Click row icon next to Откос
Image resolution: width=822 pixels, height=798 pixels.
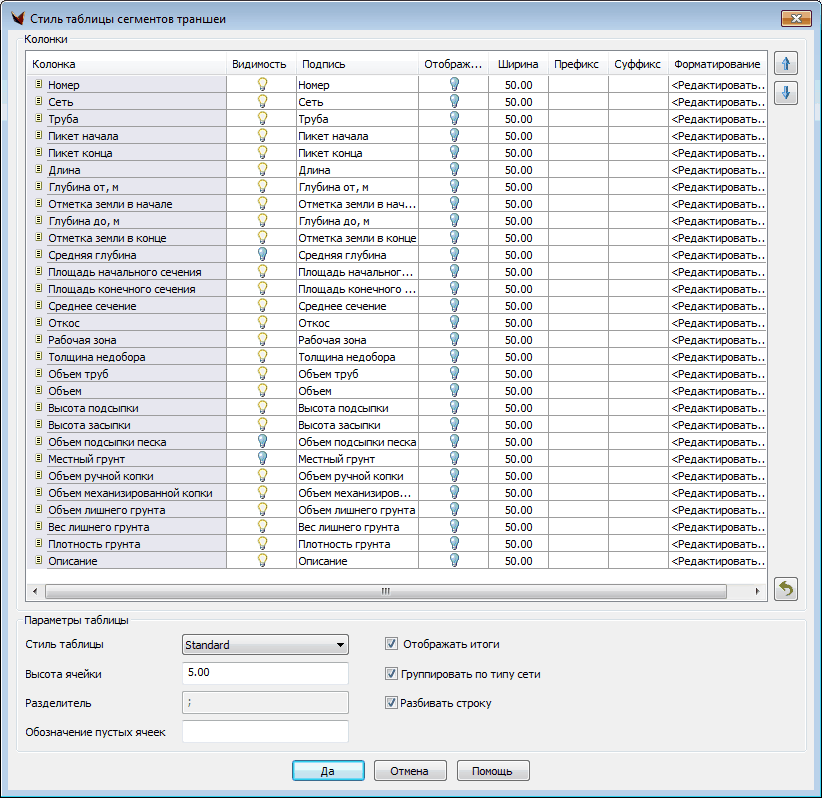[38, 323]
